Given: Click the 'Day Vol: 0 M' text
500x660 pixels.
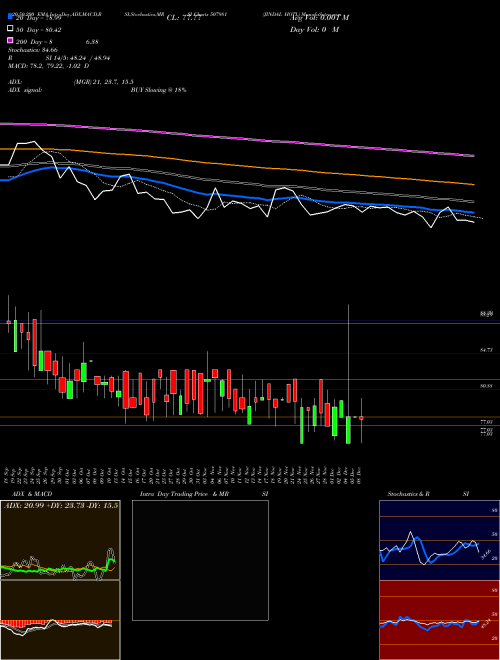Looking at the screenshot, I should point(314,29).
